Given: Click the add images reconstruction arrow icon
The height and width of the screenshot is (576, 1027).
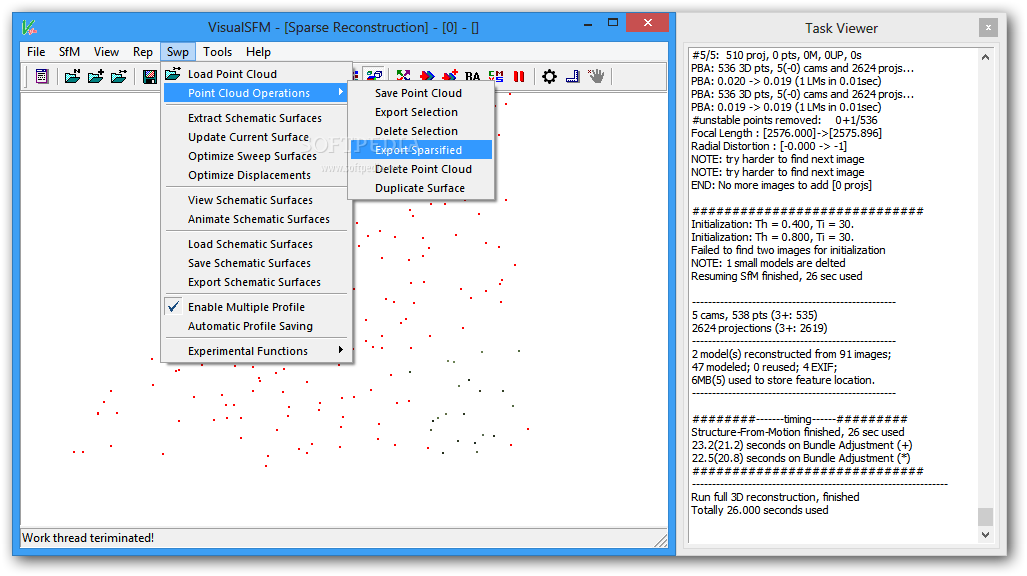Looking at the screenshot, I should point(450,76).
